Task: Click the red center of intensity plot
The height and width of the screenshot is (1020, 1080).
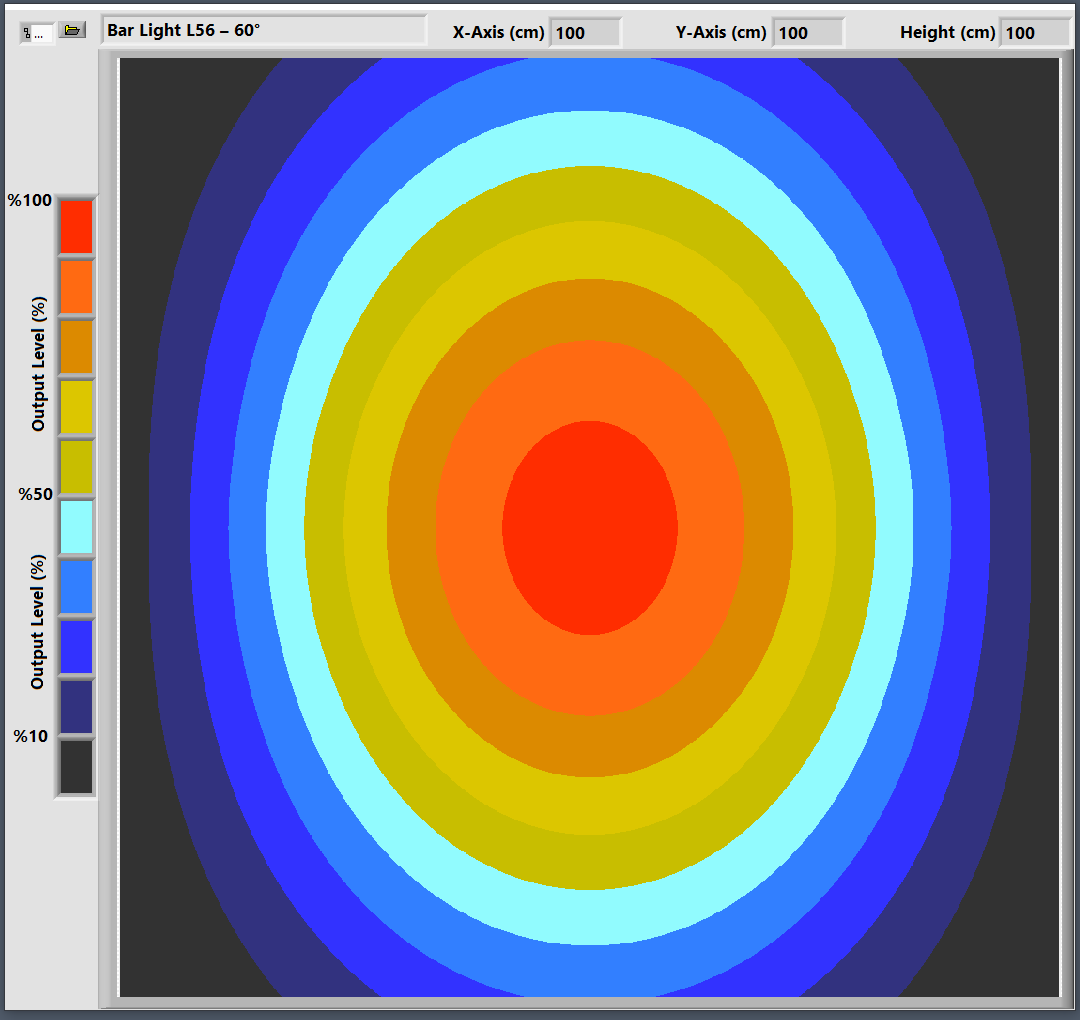Action: pos(590,527)
